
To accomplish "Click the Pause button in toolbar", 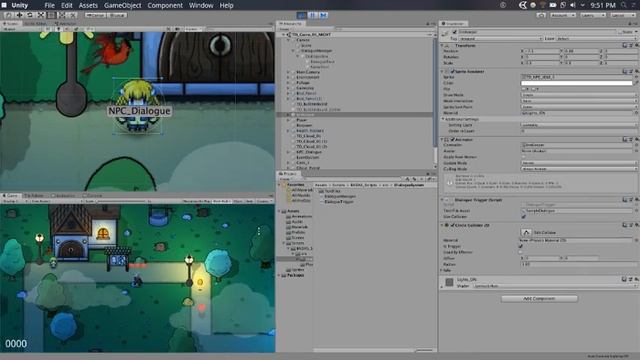I will click(312, 15).
